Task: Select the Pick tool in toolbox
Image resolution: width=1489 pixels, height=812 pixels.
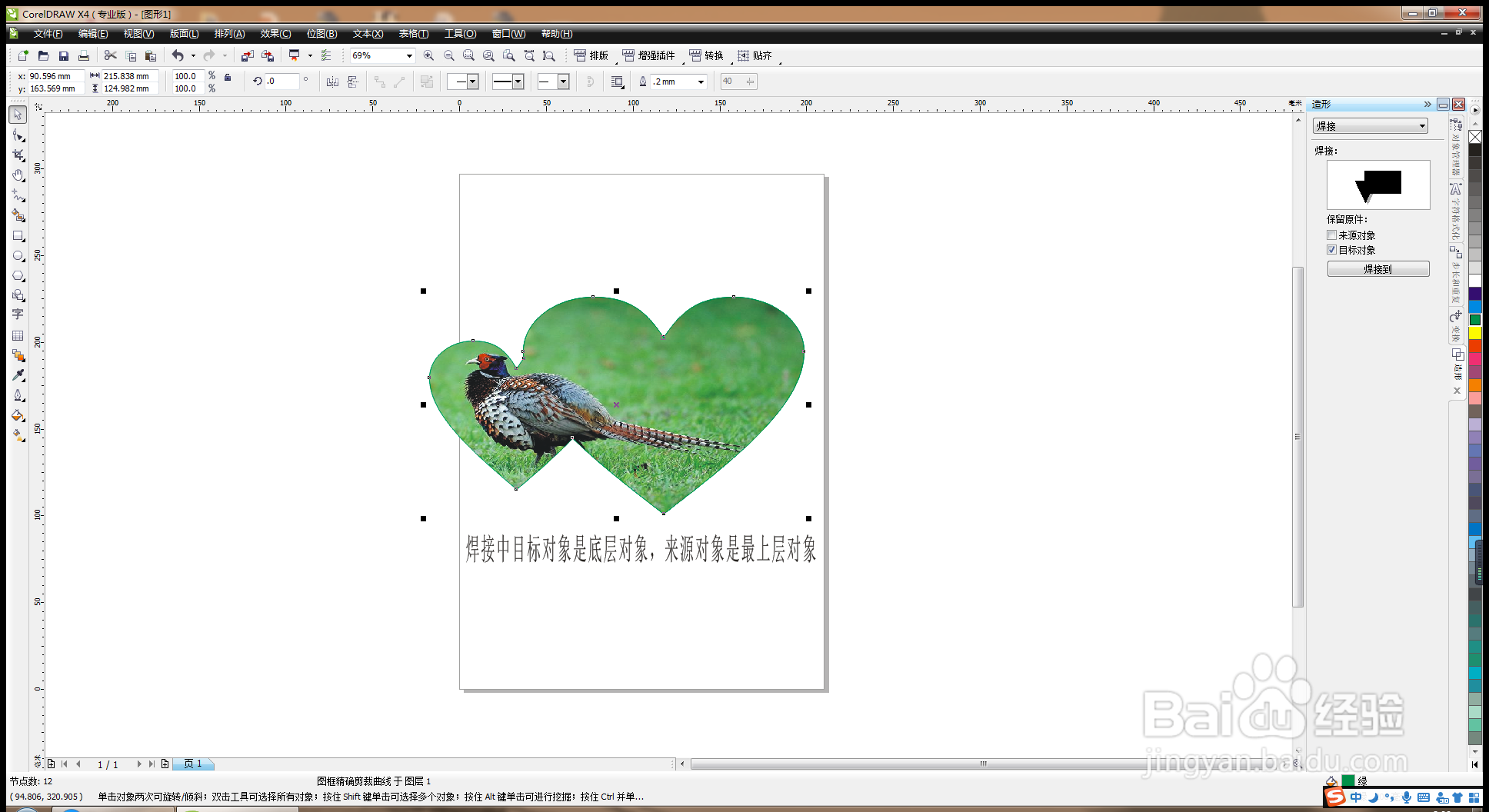Action: [x=18, y=115]
